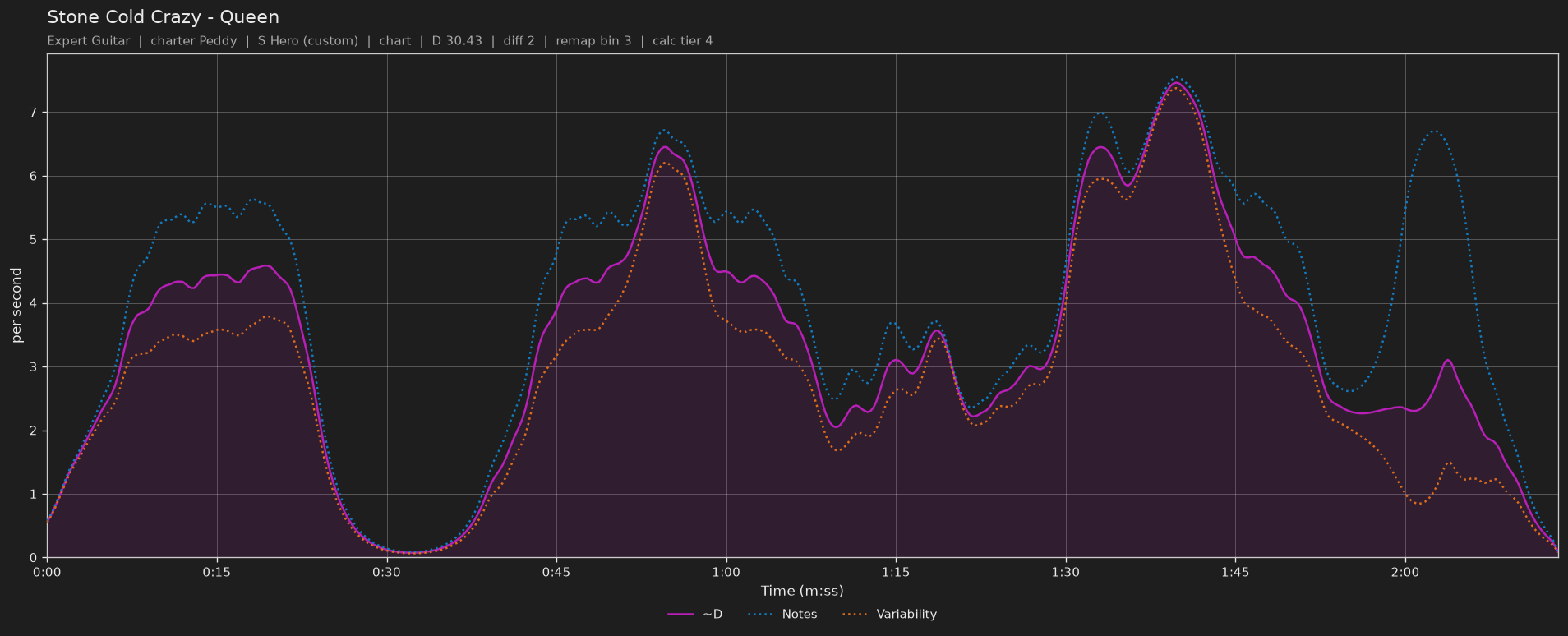Click "remap bin 3" in the subtitle

coord(593,41)
